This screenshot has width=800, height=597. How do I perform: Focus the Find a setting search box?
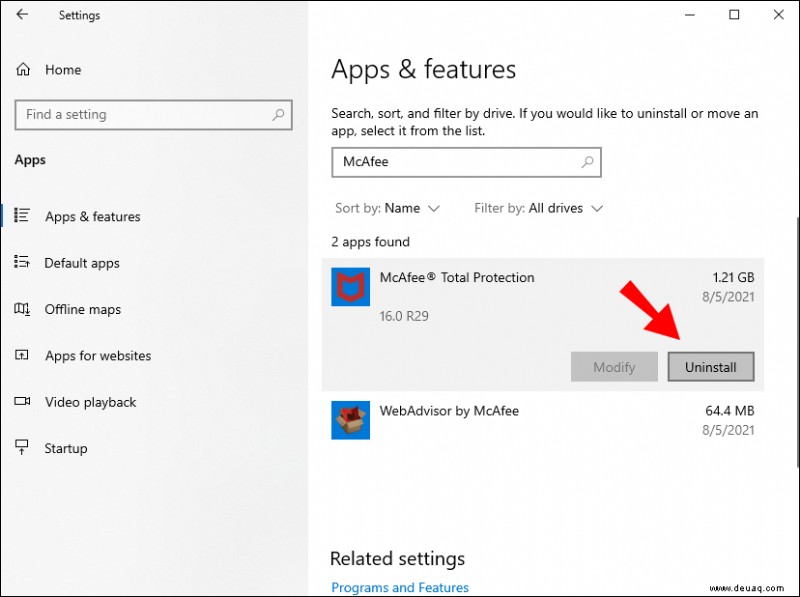pyautogui.click(x=154, y=114)
